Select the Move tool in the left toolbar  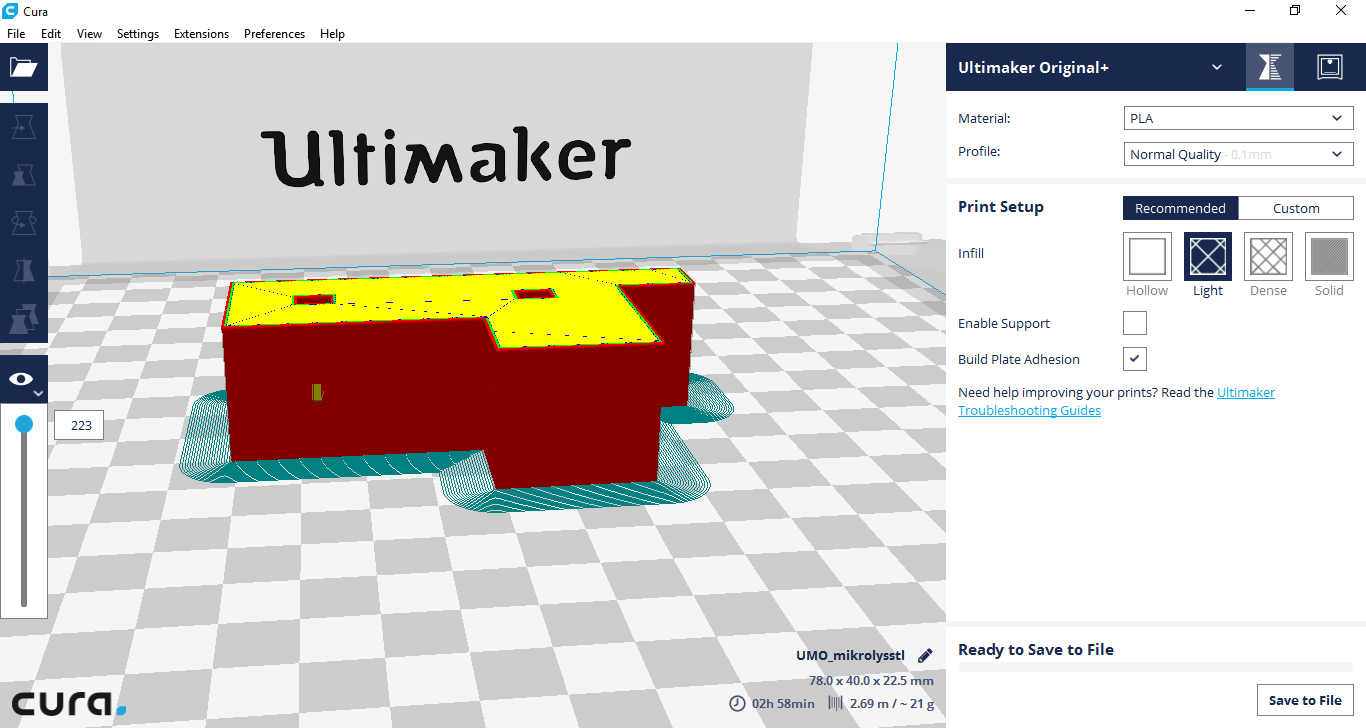tap(23, 127)
